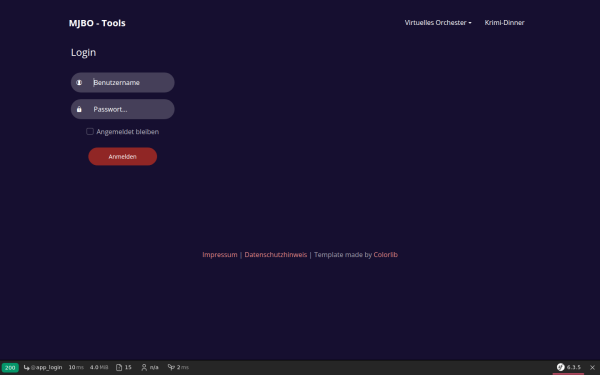
Task: Click the 200 status code badge
Action: point(10,368)
